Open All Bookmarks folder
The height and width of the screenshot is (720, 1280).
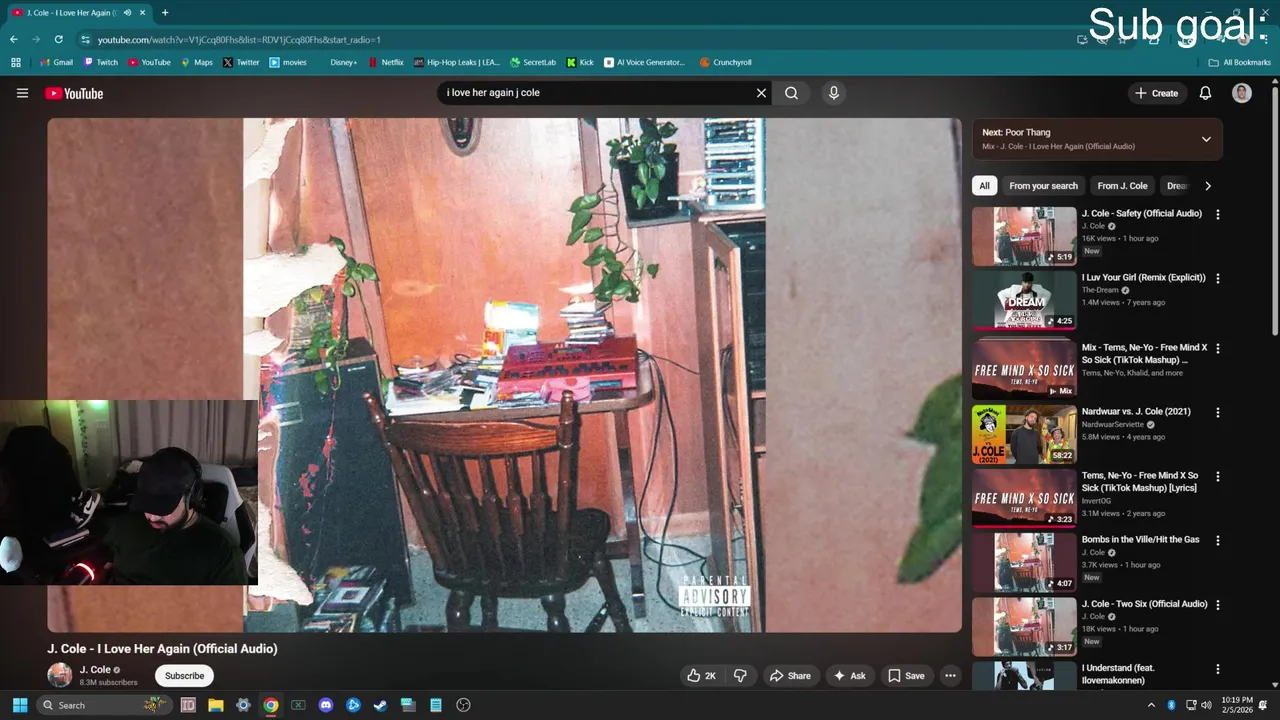point(1239,62)
